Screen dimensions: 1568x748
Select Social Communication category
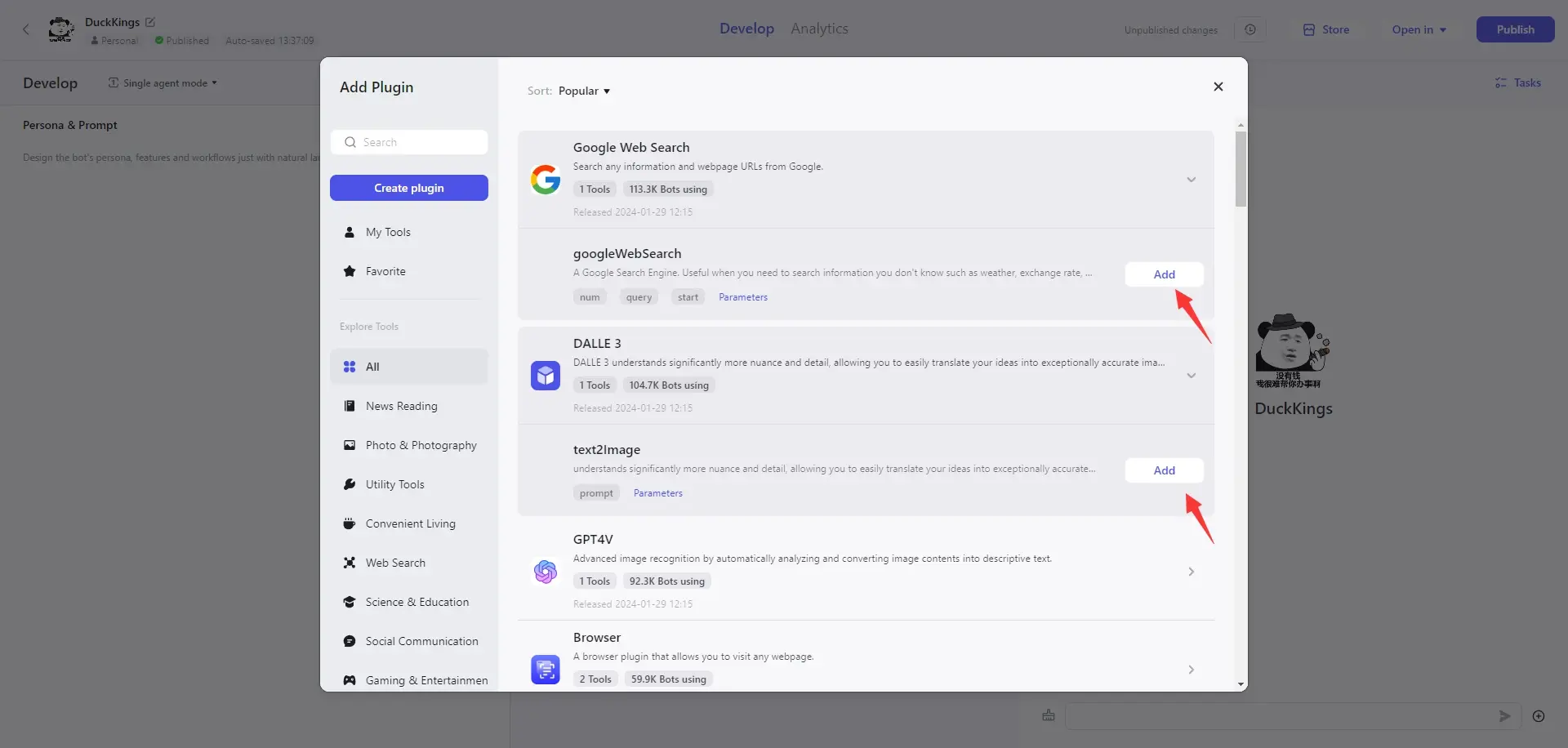409,641
